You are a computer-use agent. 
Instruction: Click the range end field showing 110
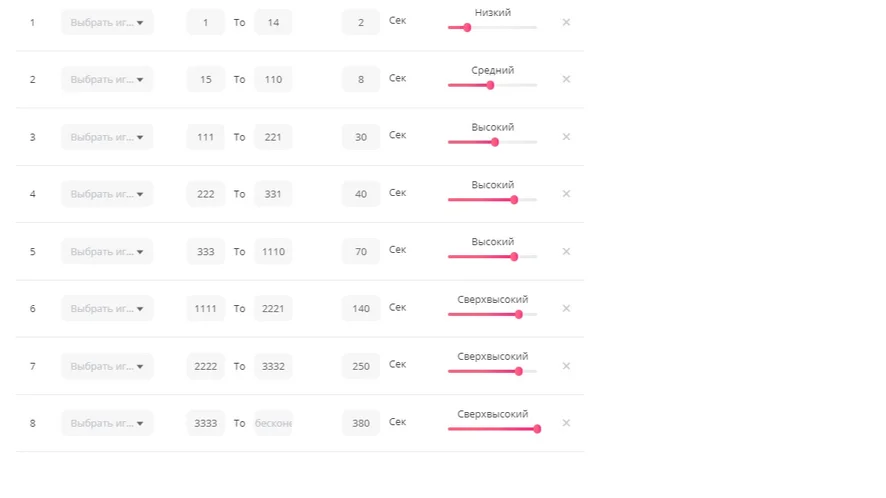click(x=272, y=79)
